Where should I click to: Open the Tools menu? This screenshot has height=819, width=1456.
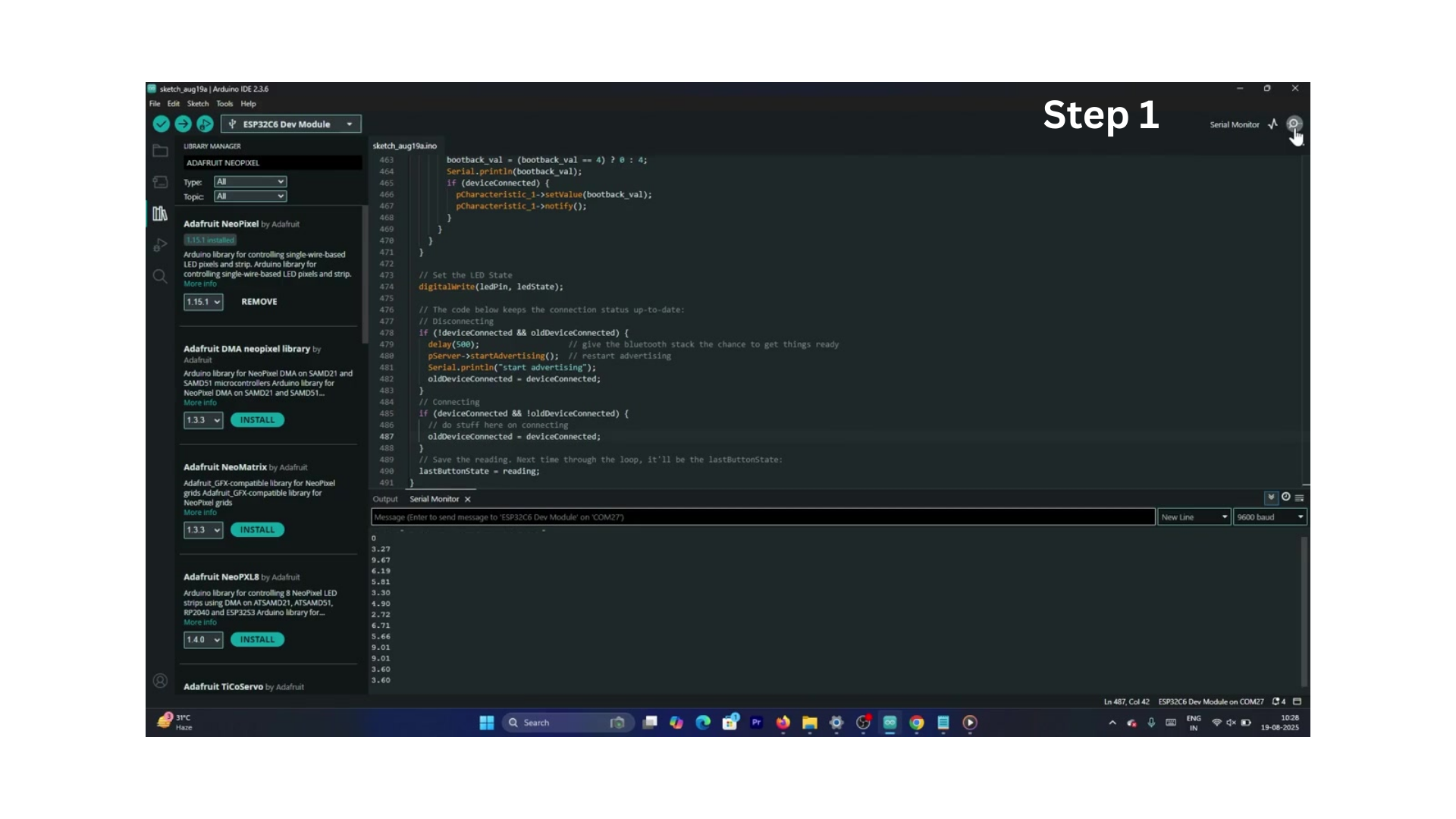(x=224, y=104)
